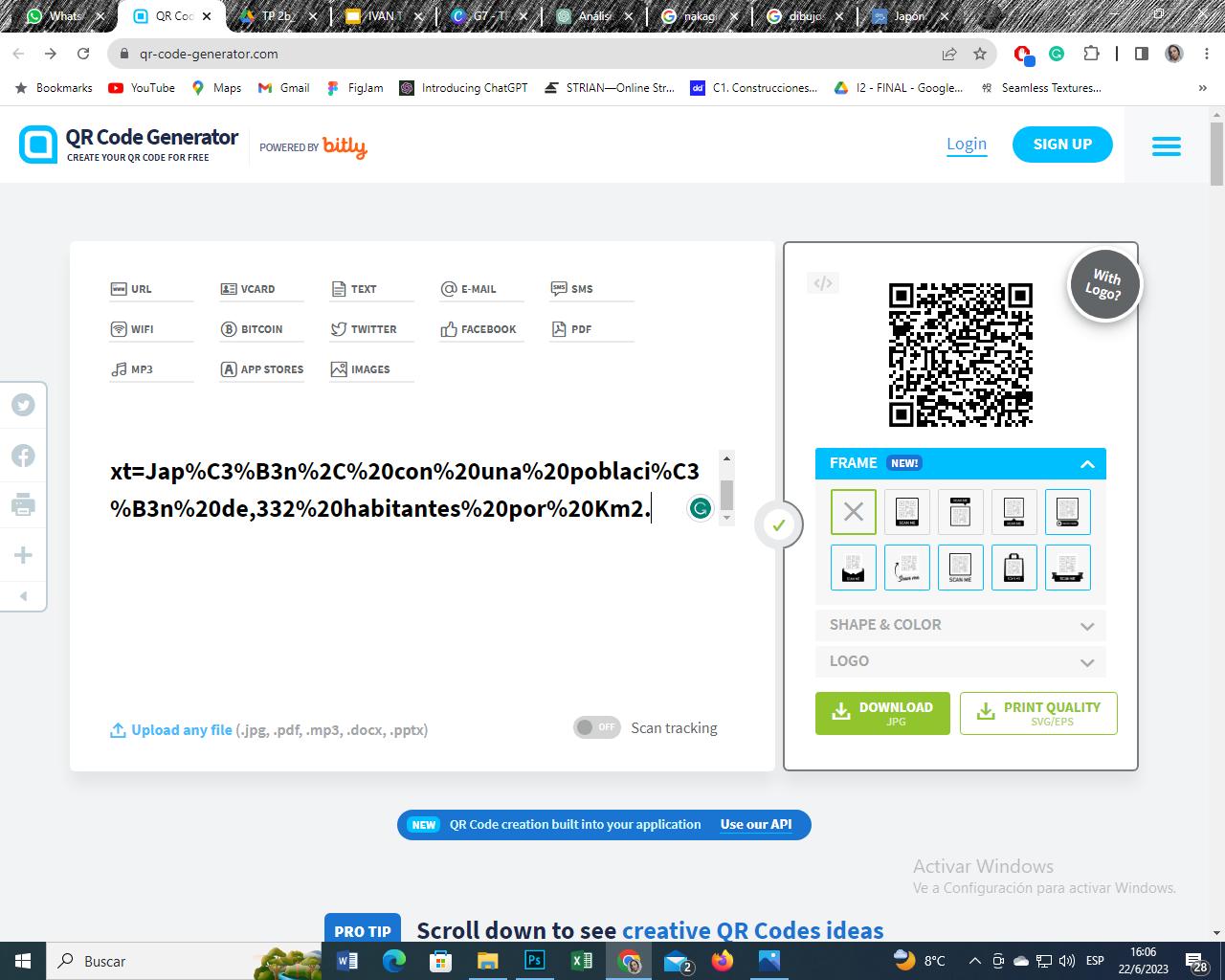The width and height of the screenshot is (1225, 980).
Task: Select the PDF type tab
Action: tap(591, 329)
